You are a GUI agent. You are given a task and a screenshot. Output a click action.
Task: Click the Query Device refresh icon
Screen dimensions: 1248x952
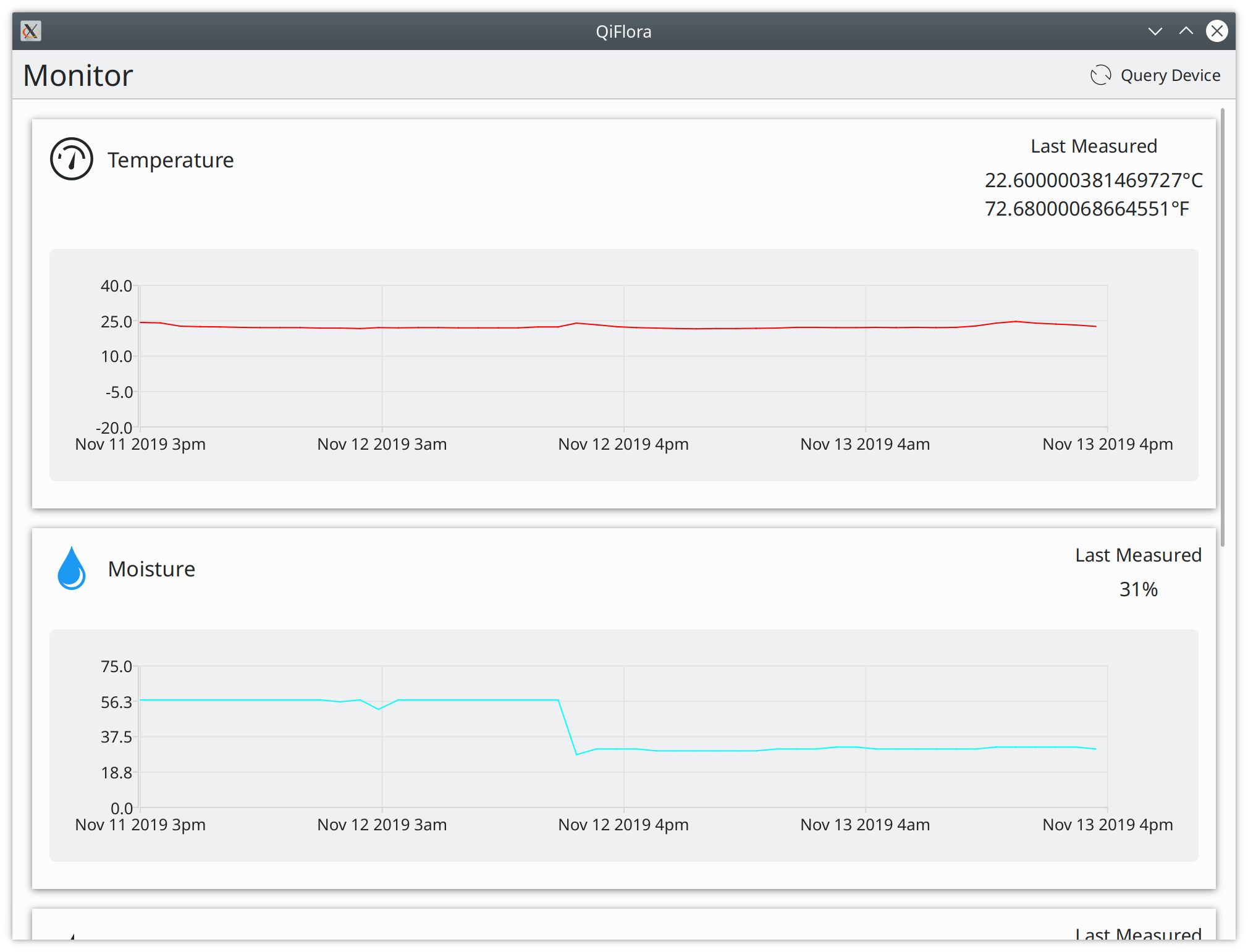point(1100,75)
